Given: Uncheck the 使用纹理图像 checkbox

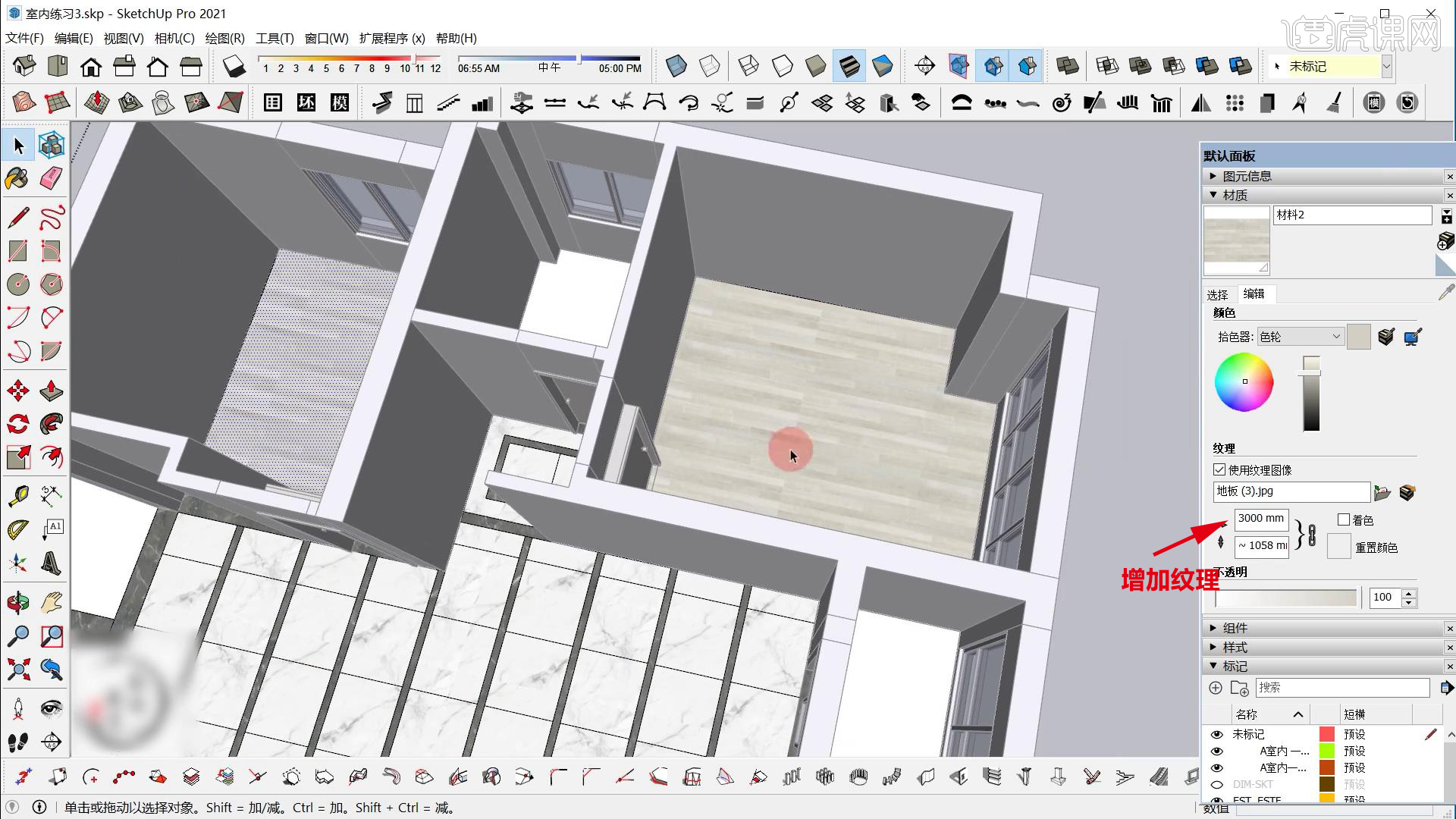Looking at the screenshot, I should pos(1219,470).
